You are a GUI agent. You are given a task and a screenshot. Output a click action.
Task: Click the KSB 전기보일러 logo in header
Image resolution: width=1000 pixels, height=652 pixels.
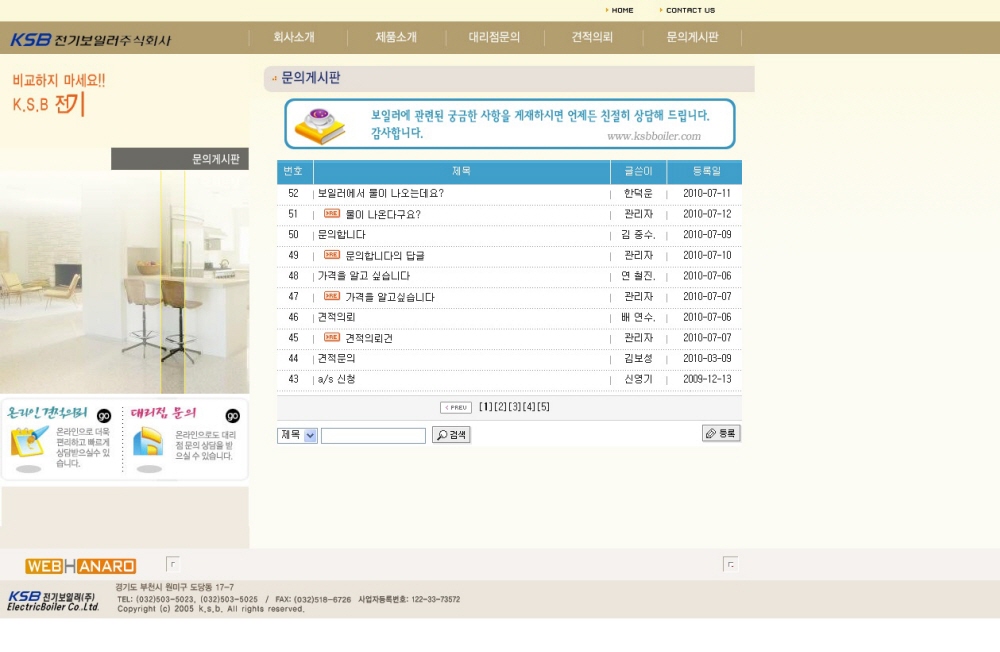point(90,40)
